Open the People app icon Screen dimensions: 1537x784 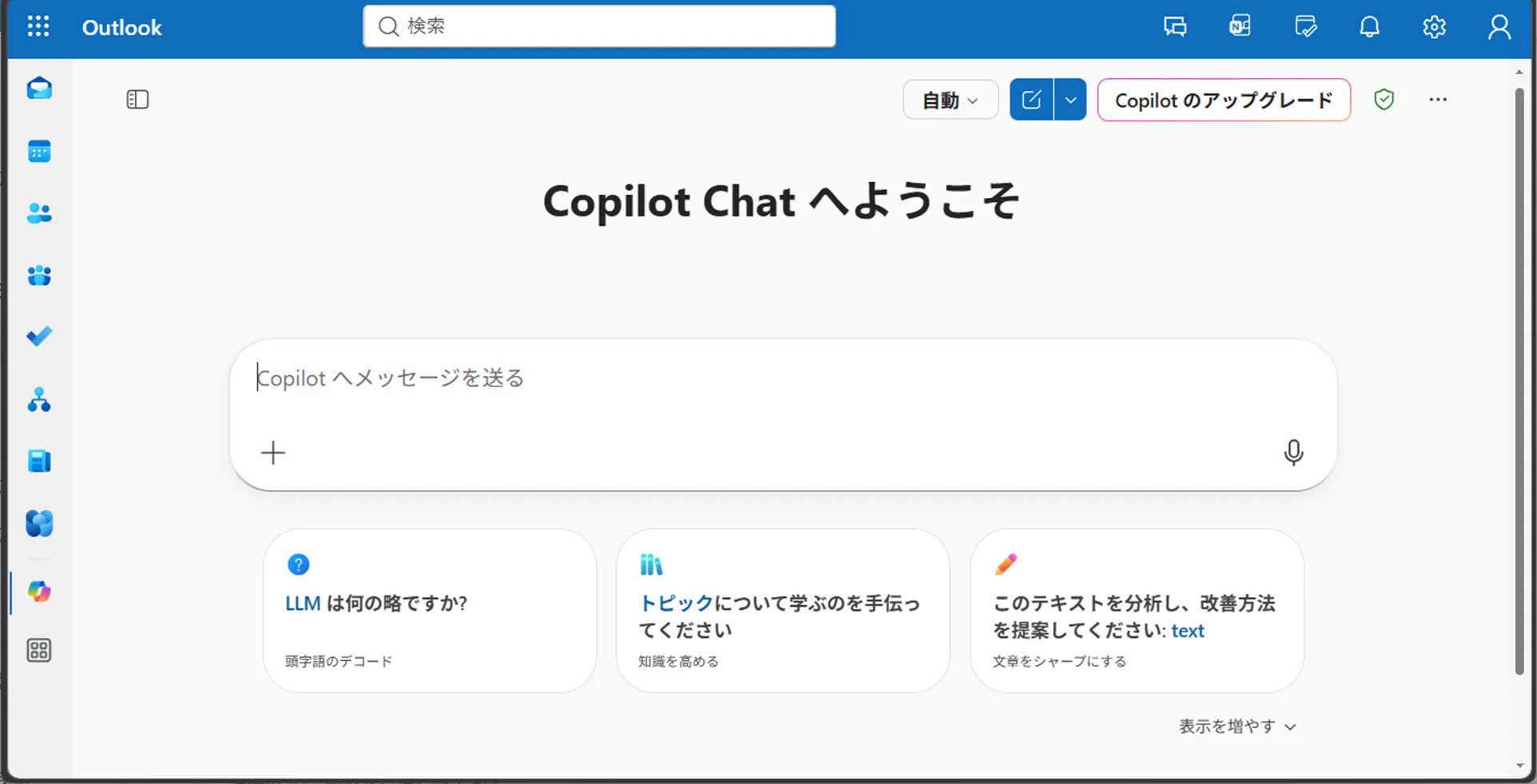tap(39, 212)
